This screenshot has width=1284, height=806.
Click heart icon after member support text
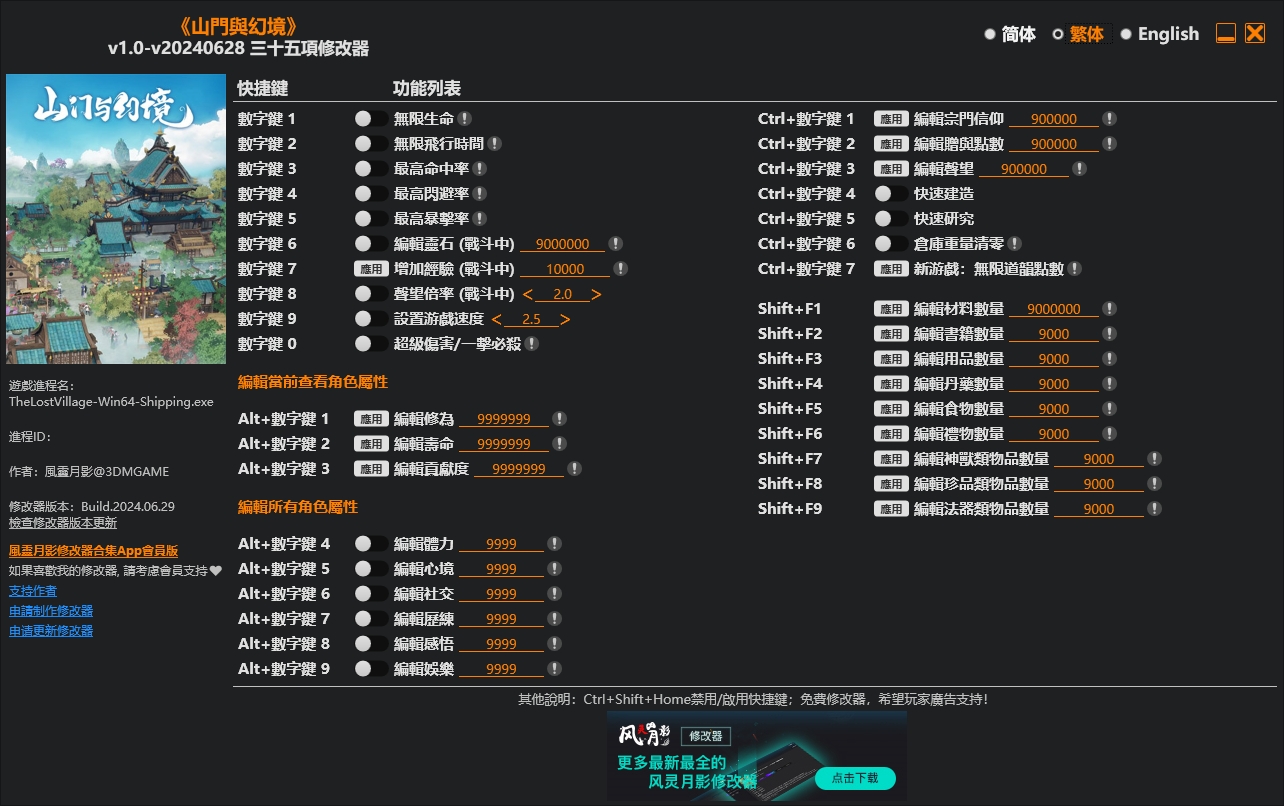tap(216, 571)
